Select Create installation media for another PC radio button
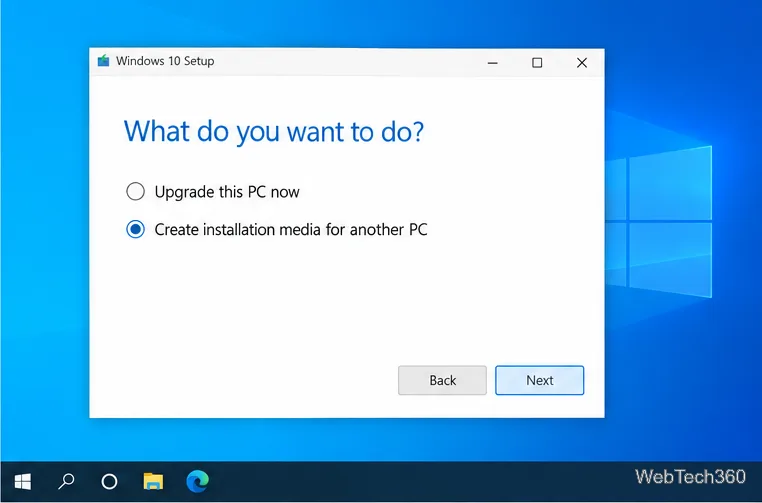Viewport: 762px width, 503px height. coord(136,229)
